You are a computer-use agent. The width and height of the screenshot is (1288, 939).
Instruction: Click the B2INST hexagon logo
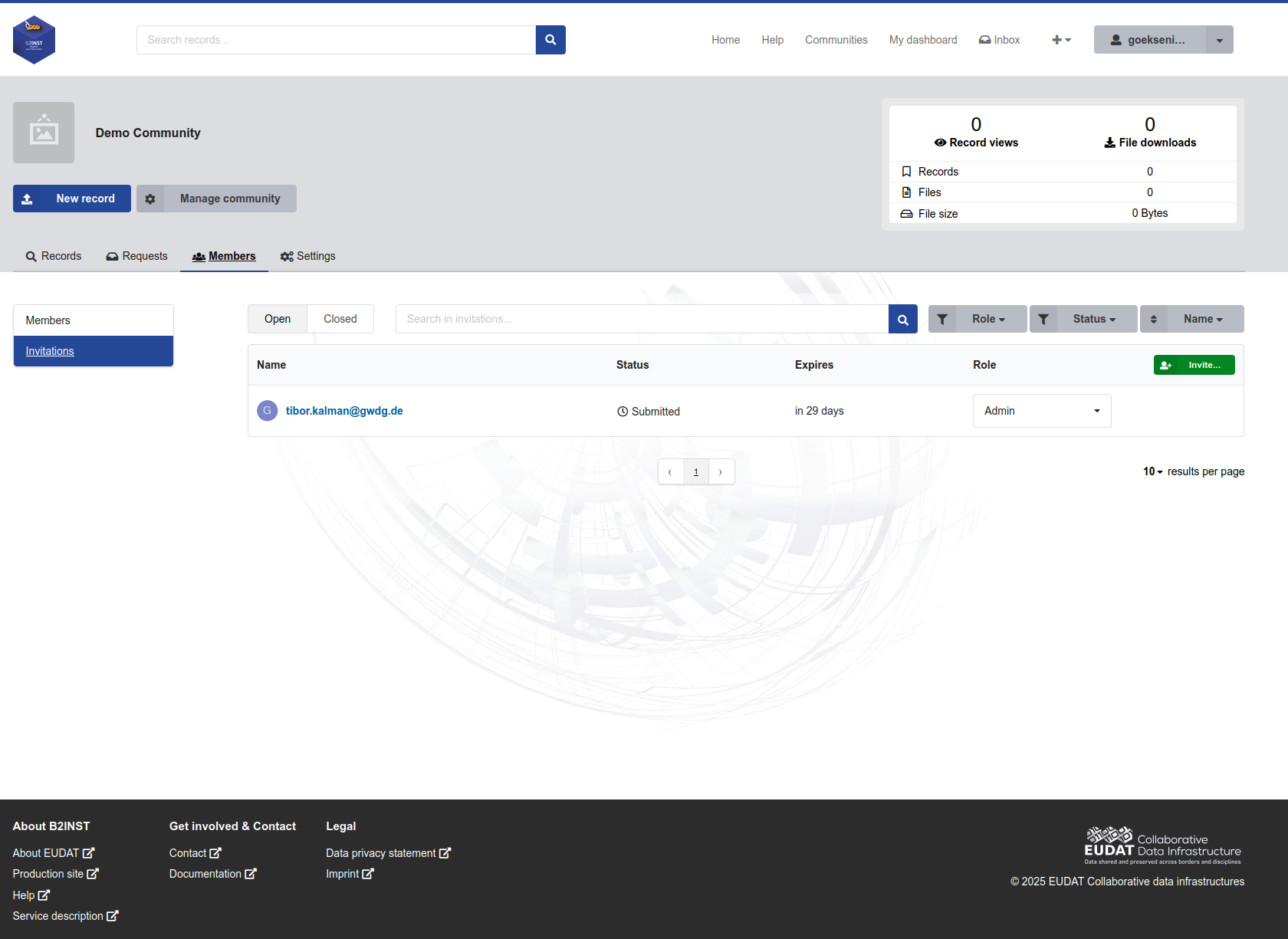click(34, 40)
